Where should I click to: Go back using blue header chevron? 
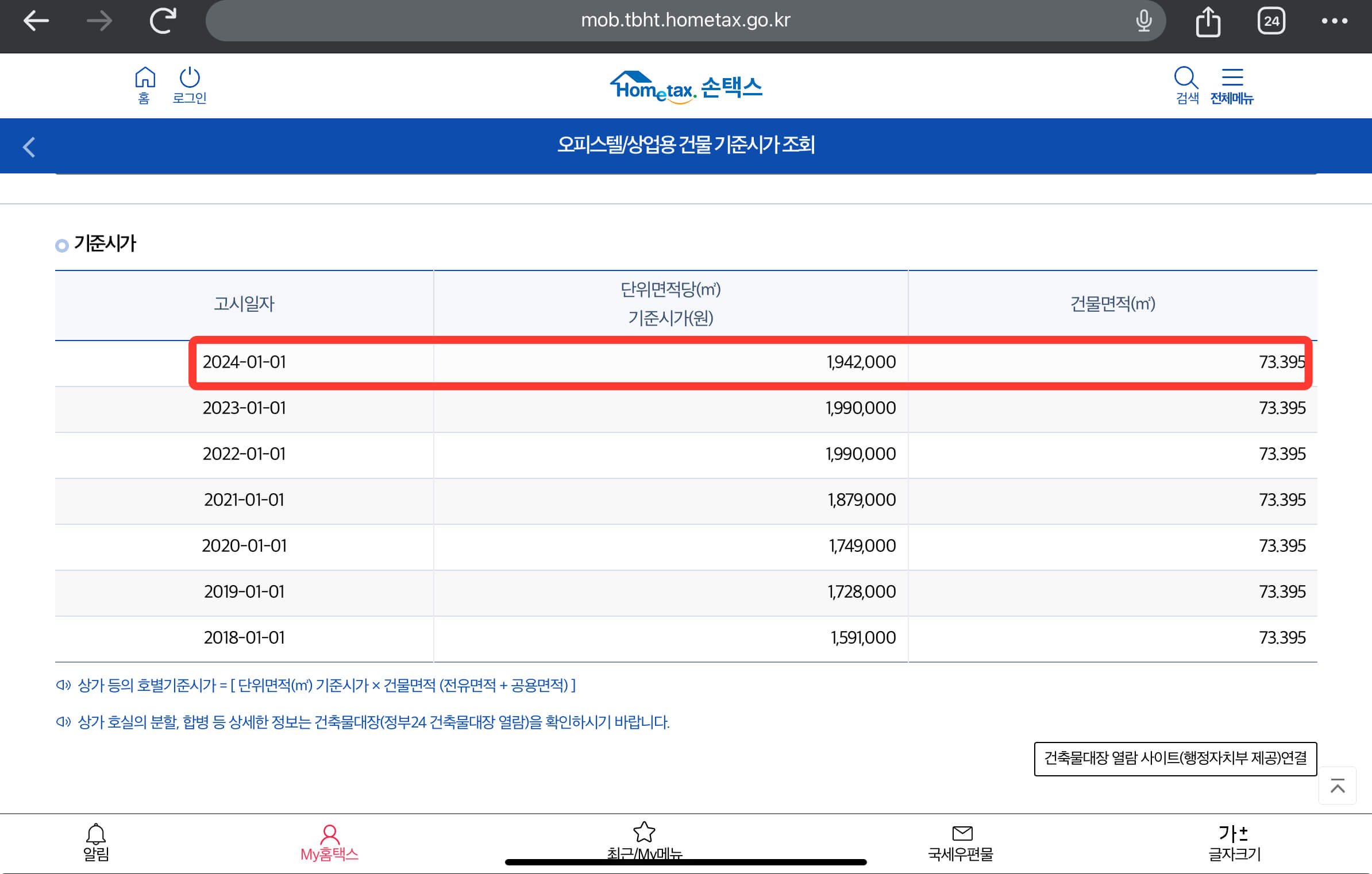29,147
